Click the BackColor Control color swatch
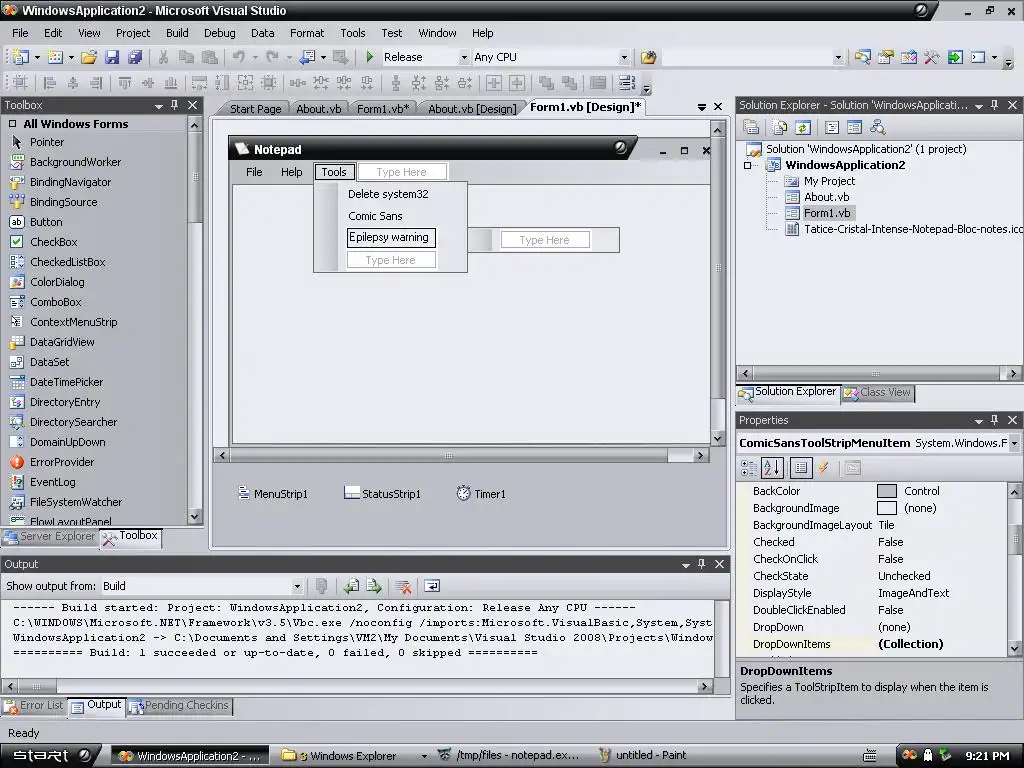 [886, 491]
